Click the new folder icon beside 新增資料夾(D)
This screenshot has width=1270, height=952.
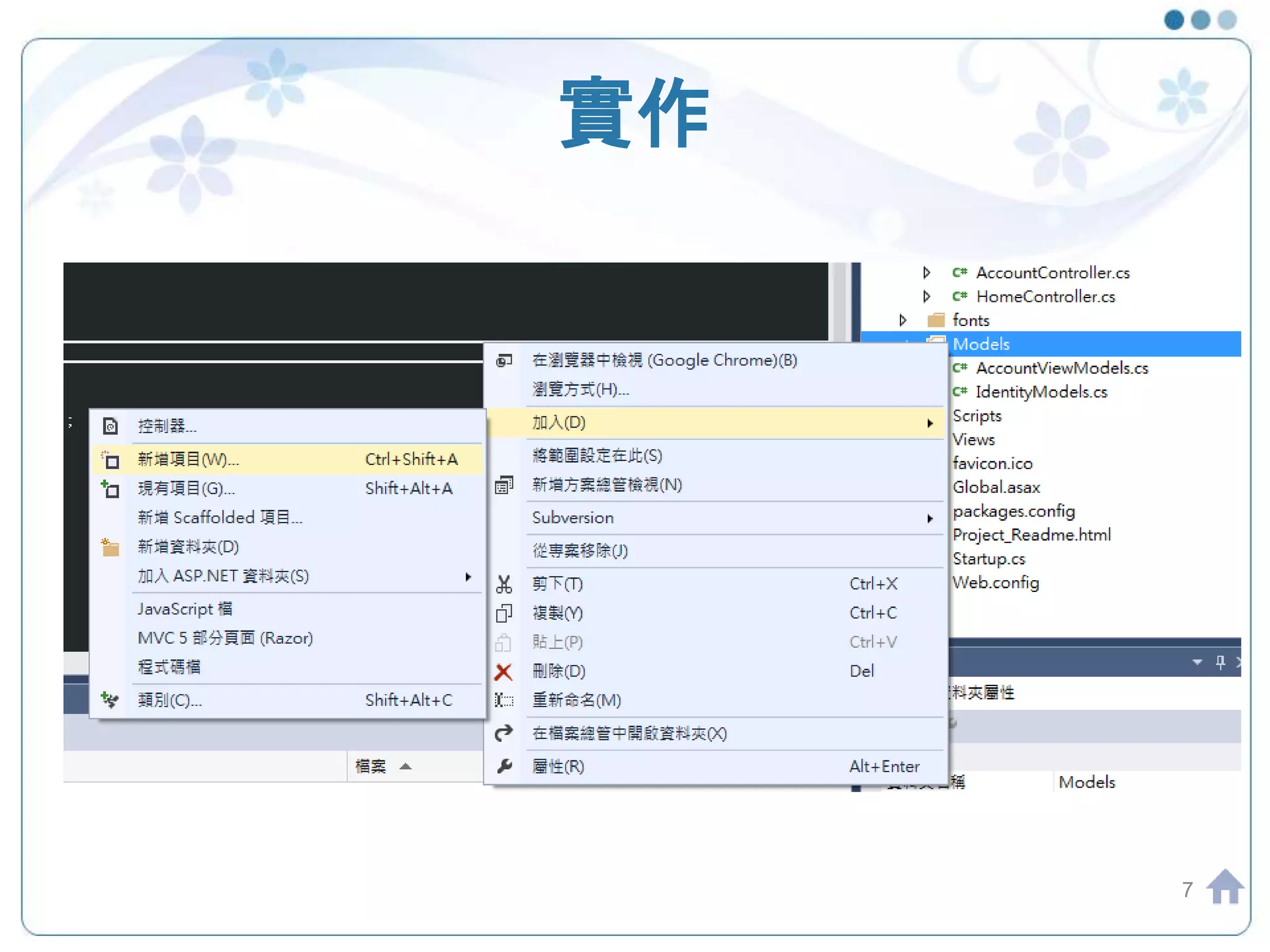click(110, 547)
